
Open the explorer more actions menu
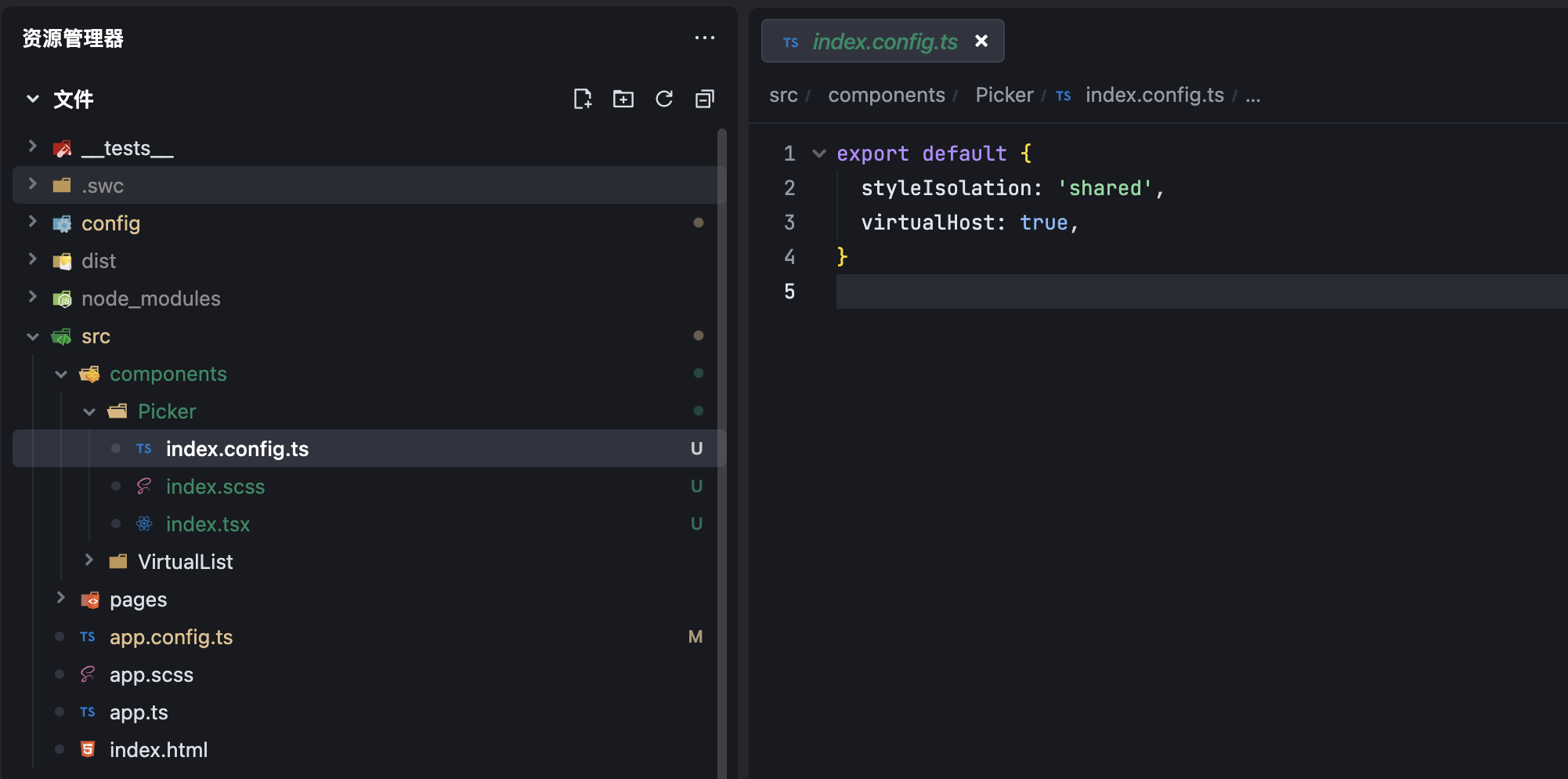pyautogui.click(x=704, y=38)
